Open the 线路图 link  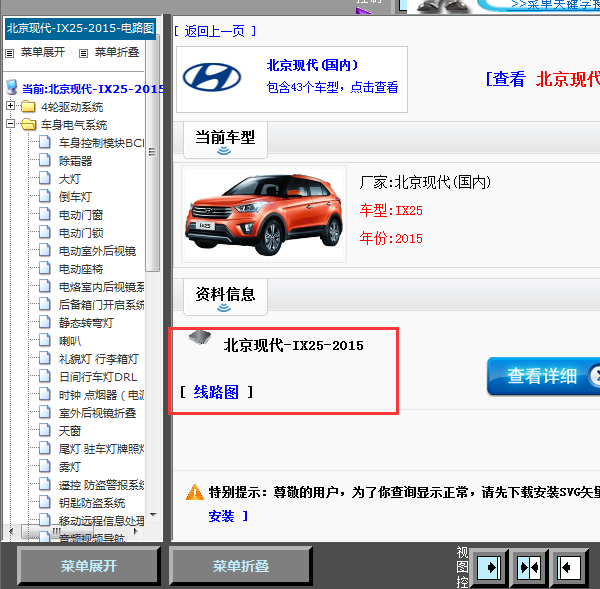tap(216, 392)
